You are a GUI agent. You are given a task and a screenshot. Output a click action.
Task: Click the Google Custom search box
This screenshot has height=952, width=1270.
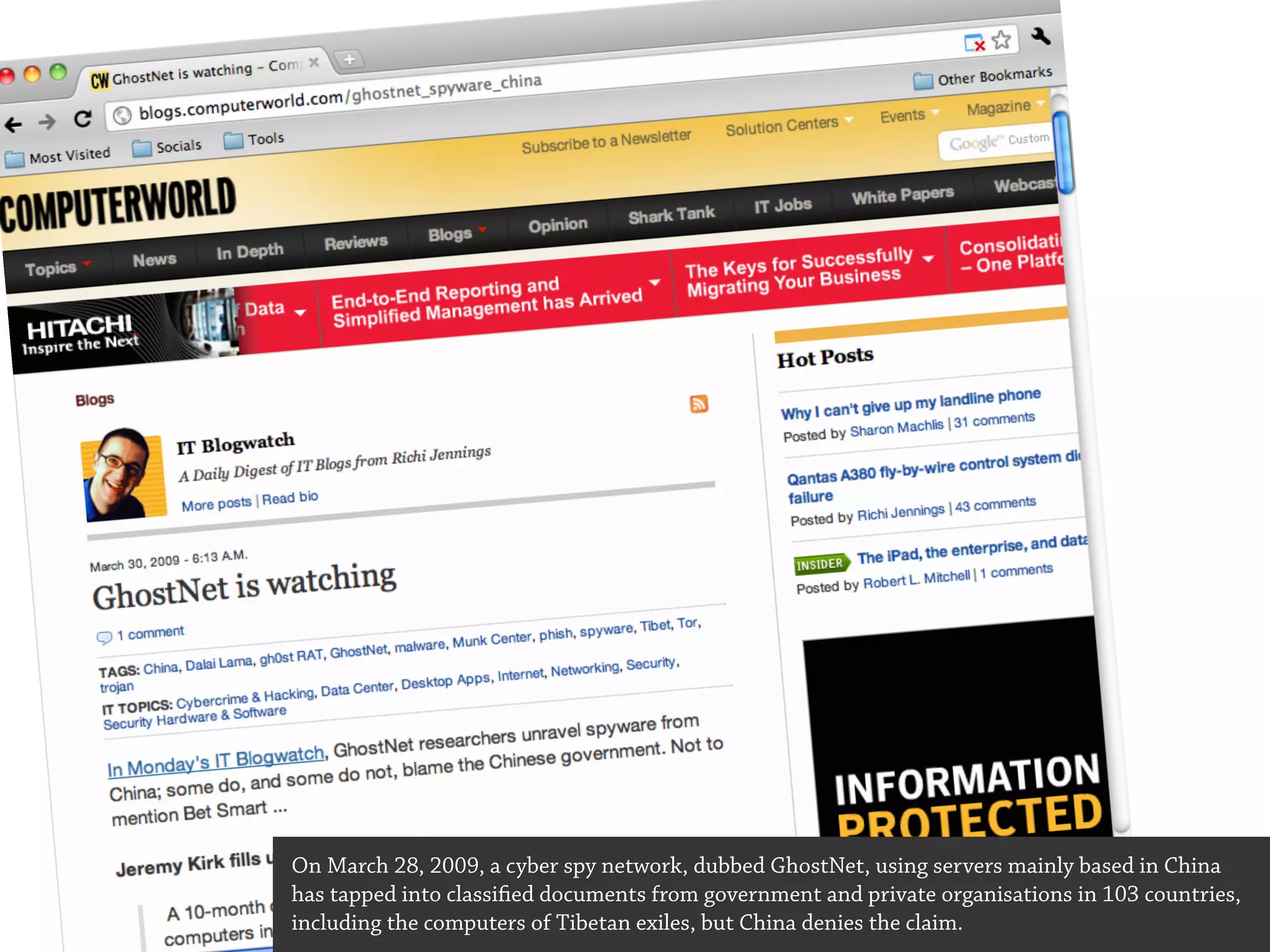(x=996, y=143)
